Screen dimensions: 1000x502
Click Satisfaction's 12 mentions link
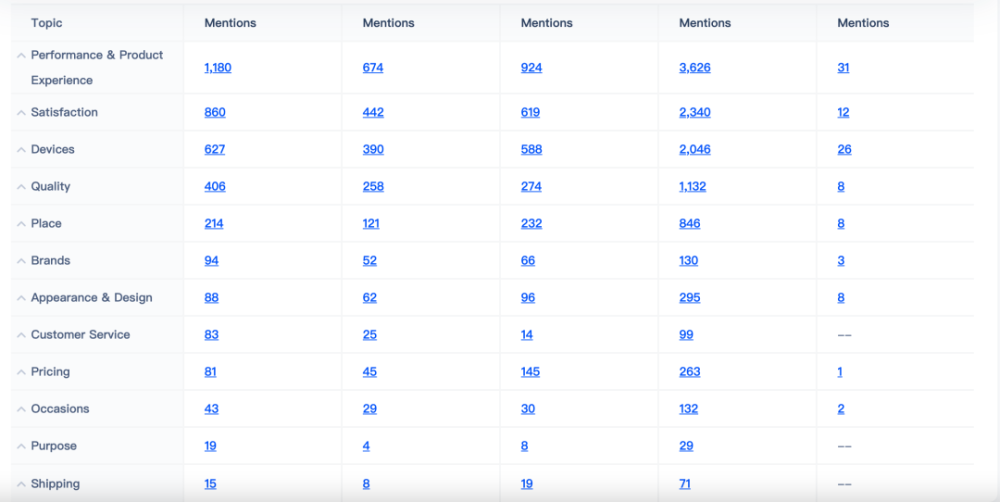[843, 112]
